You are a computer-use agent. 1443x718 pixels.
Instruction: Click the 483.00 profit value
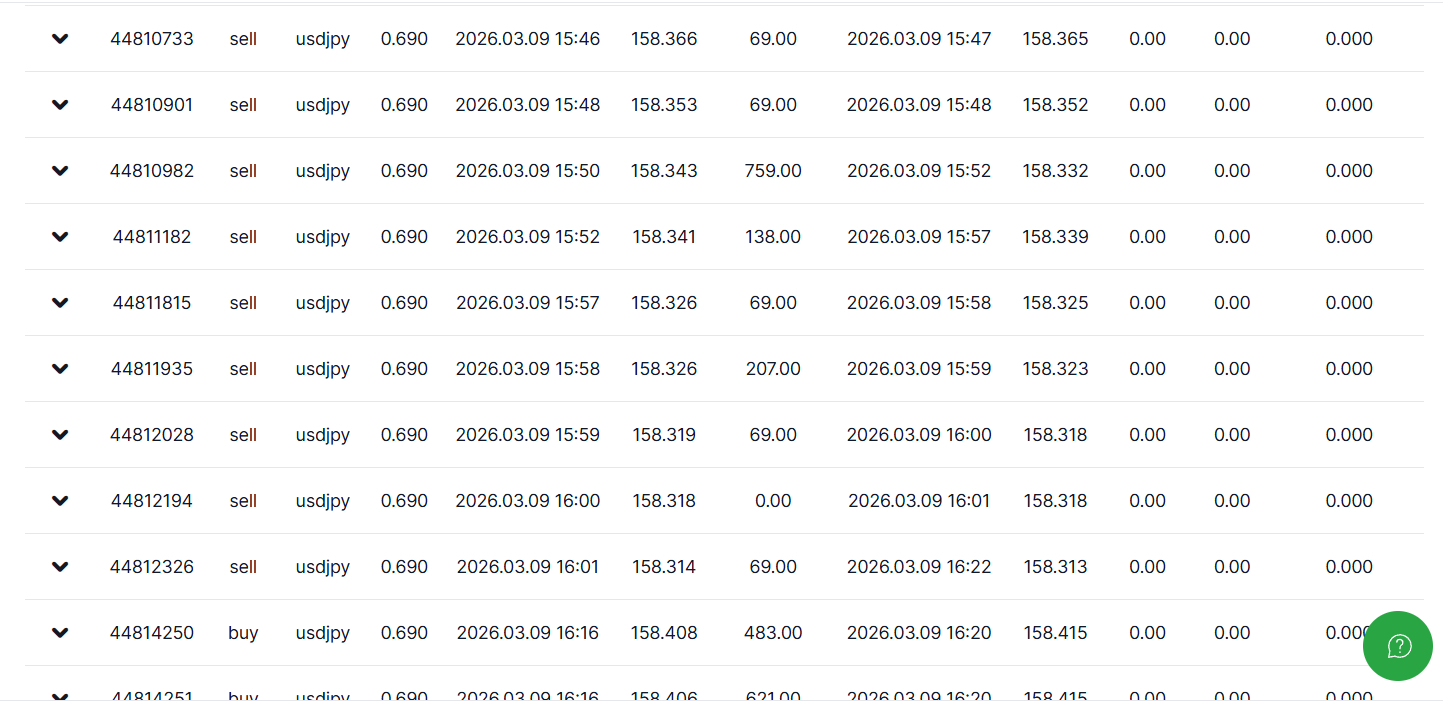(773, 633)
